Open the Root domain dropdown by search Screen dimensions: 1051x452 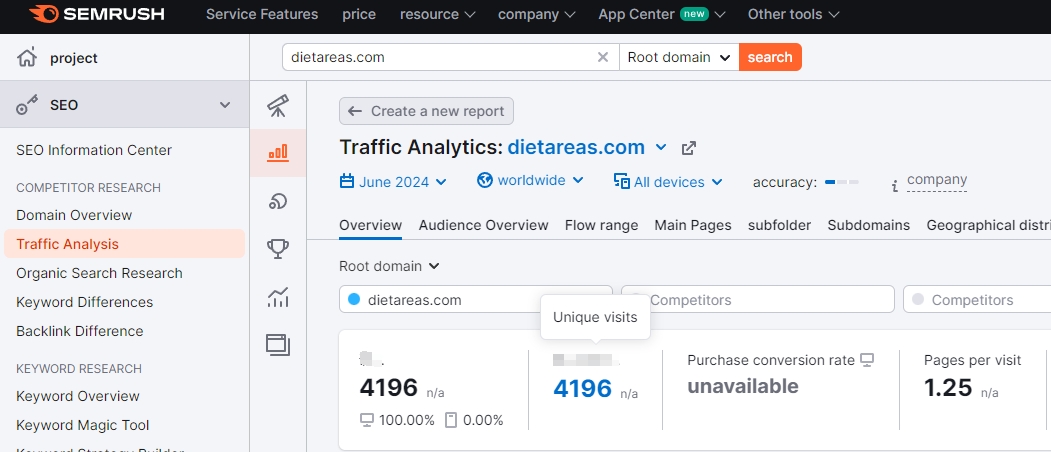point(678,57)
